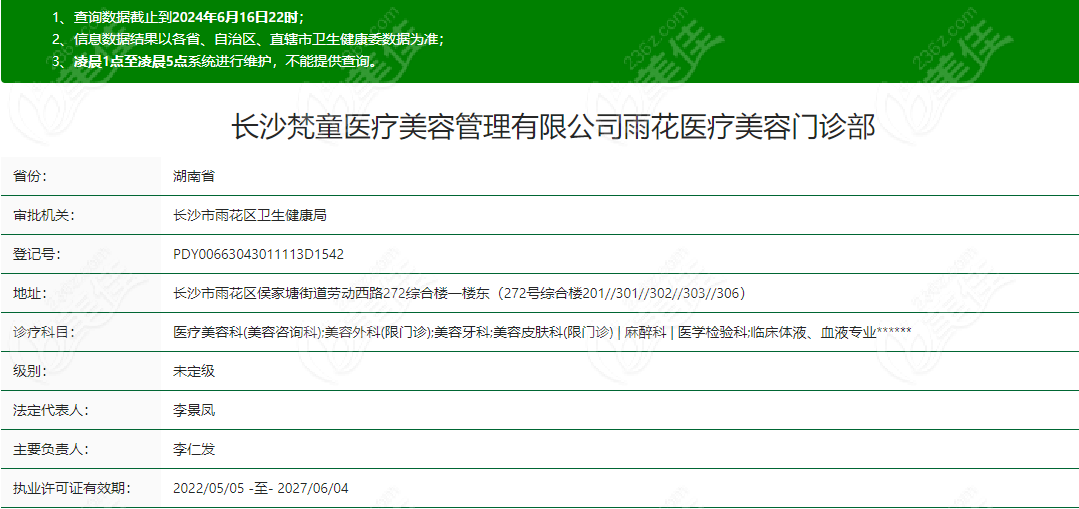
Task: Select registration number PDY00663043011113D1542
Action: (x=258, y=254)
